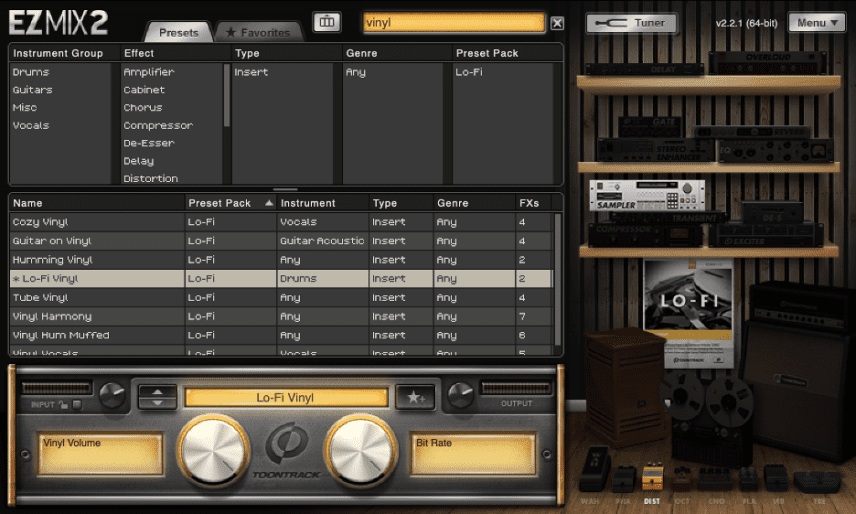Screen dimensions: 856x514
Task: Filter by Guitars instrument group
Action: (x=33, y=90)
